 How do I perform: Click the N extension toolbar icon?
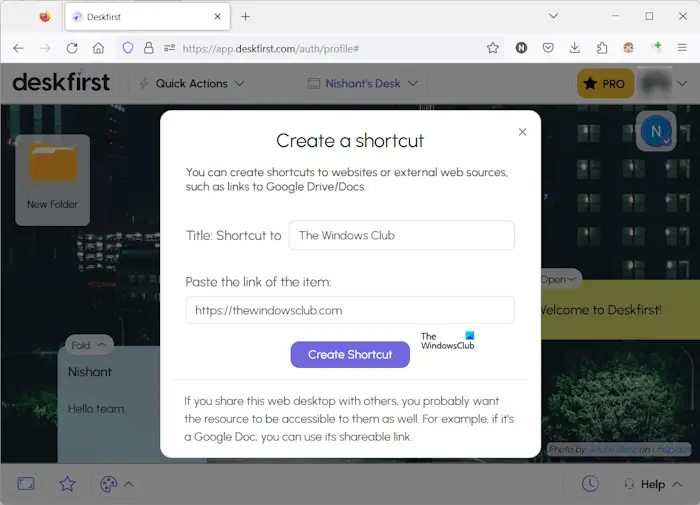click(x=521, y=48)
